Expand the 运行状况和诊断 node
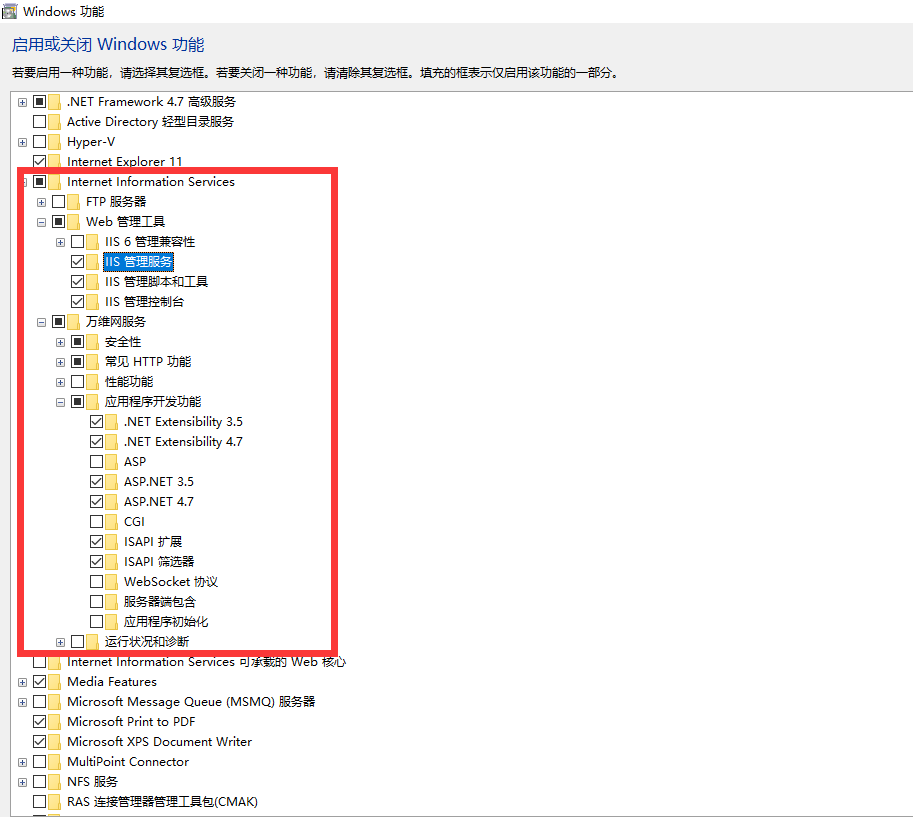The height and width of the screenshot is (817, 913). (60, 642)
